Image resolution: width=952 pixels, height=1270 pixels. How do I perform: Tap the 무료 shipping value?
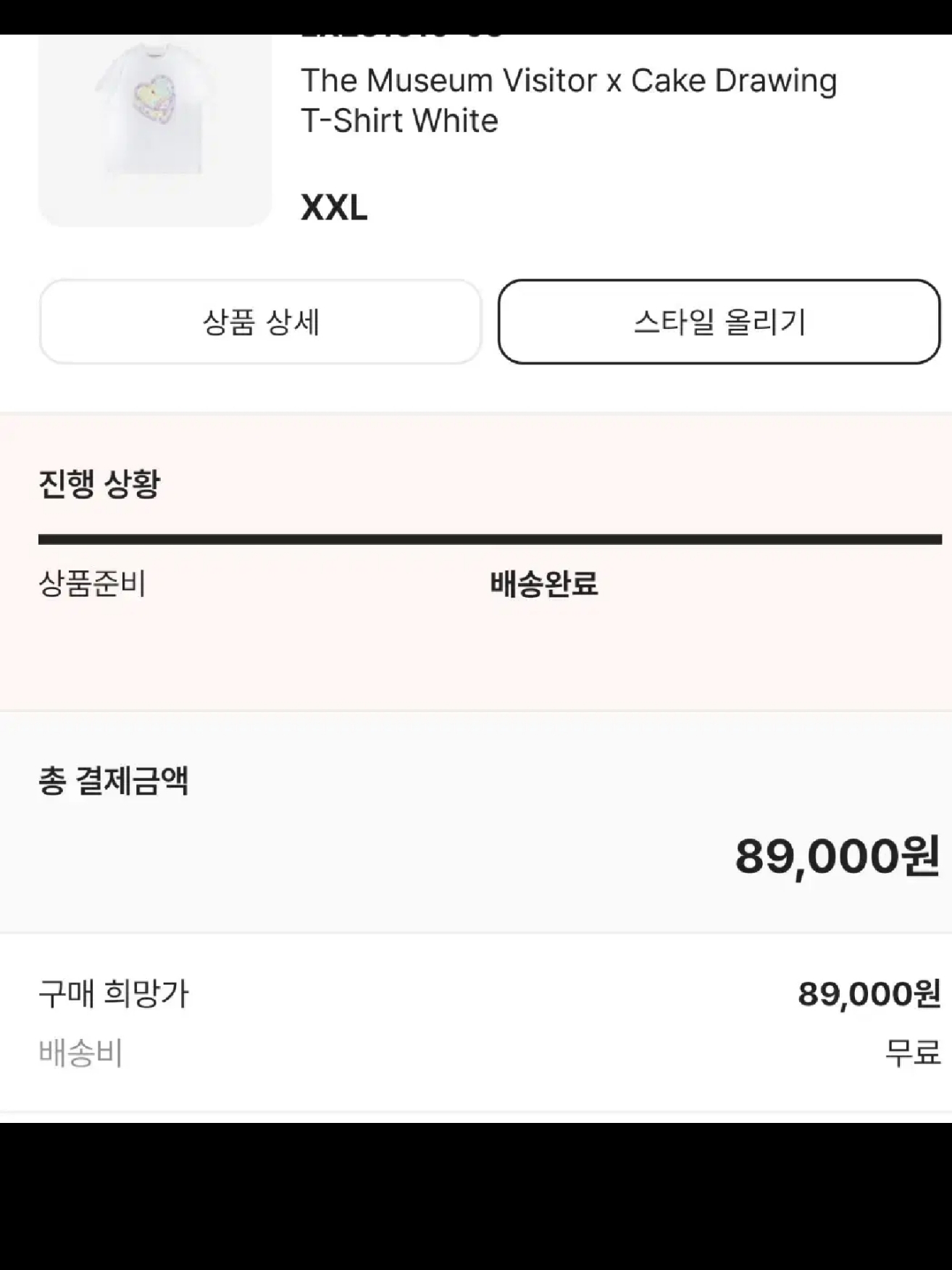click(x=912, y=1053)
